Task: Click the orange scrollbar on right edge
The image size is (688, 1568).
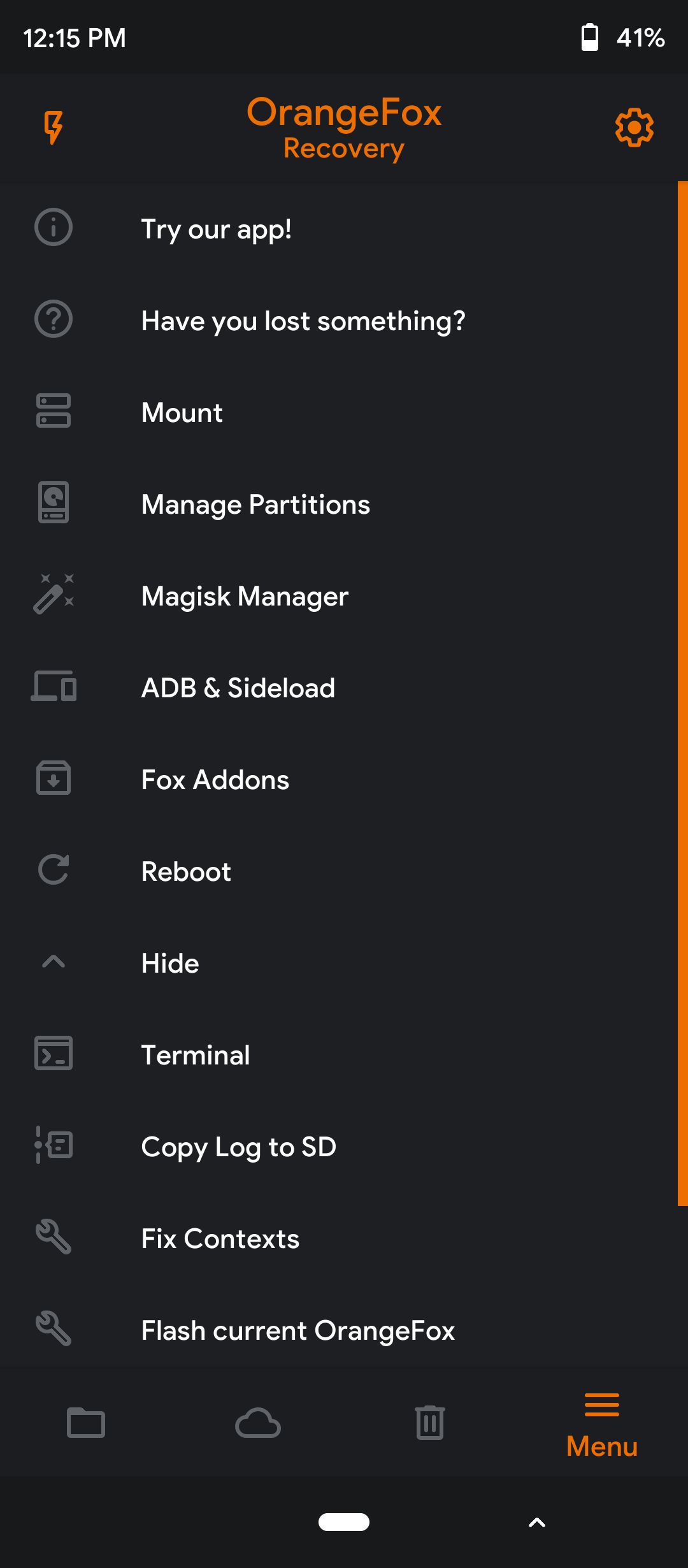Action: [x=682, y=693]
